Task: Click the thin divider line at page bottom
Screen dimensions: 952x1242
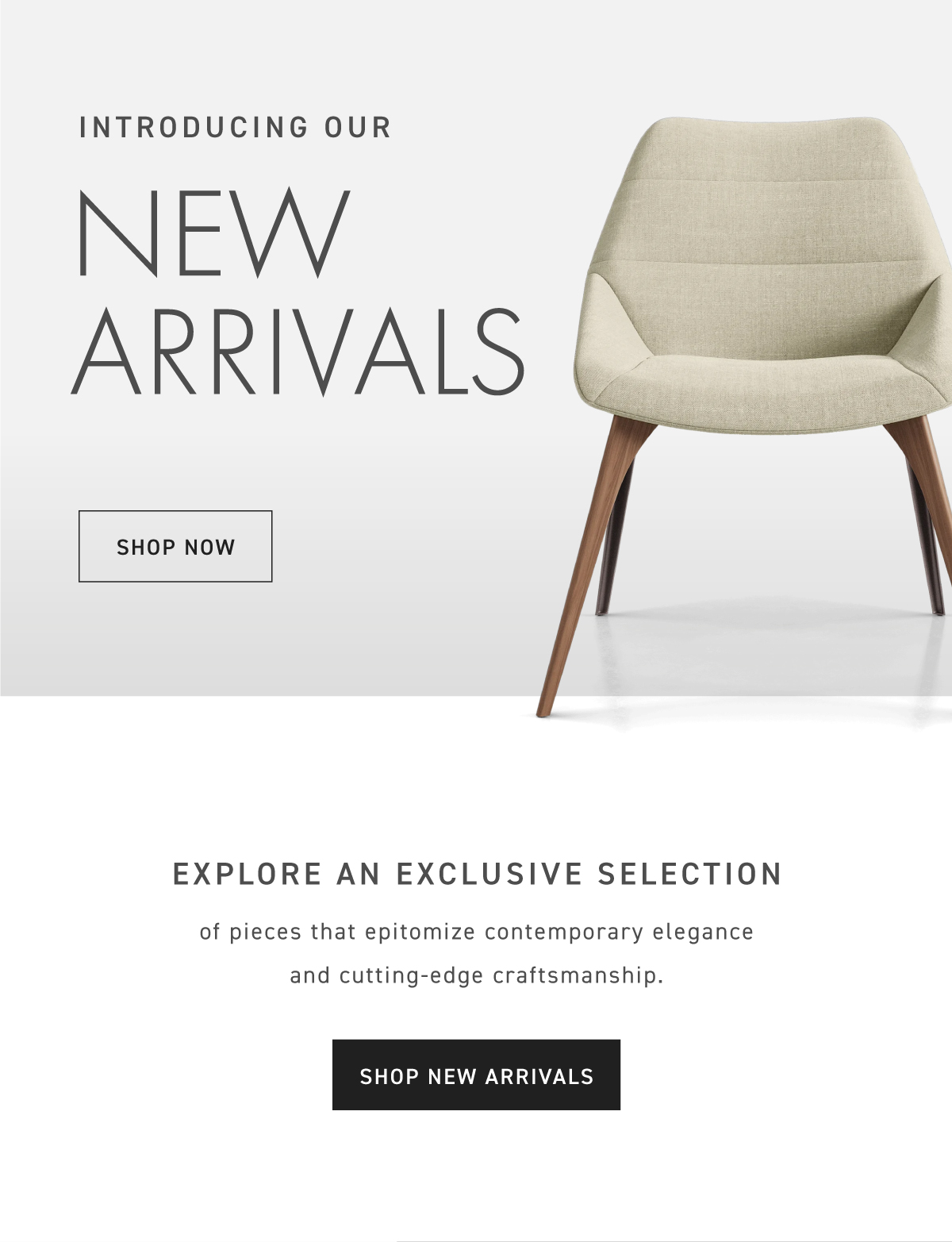Action: click(x=674, y=1240)
